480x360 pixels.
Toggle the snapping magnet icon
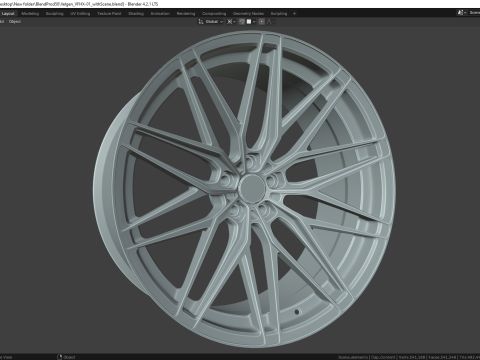tap(242, 22)
